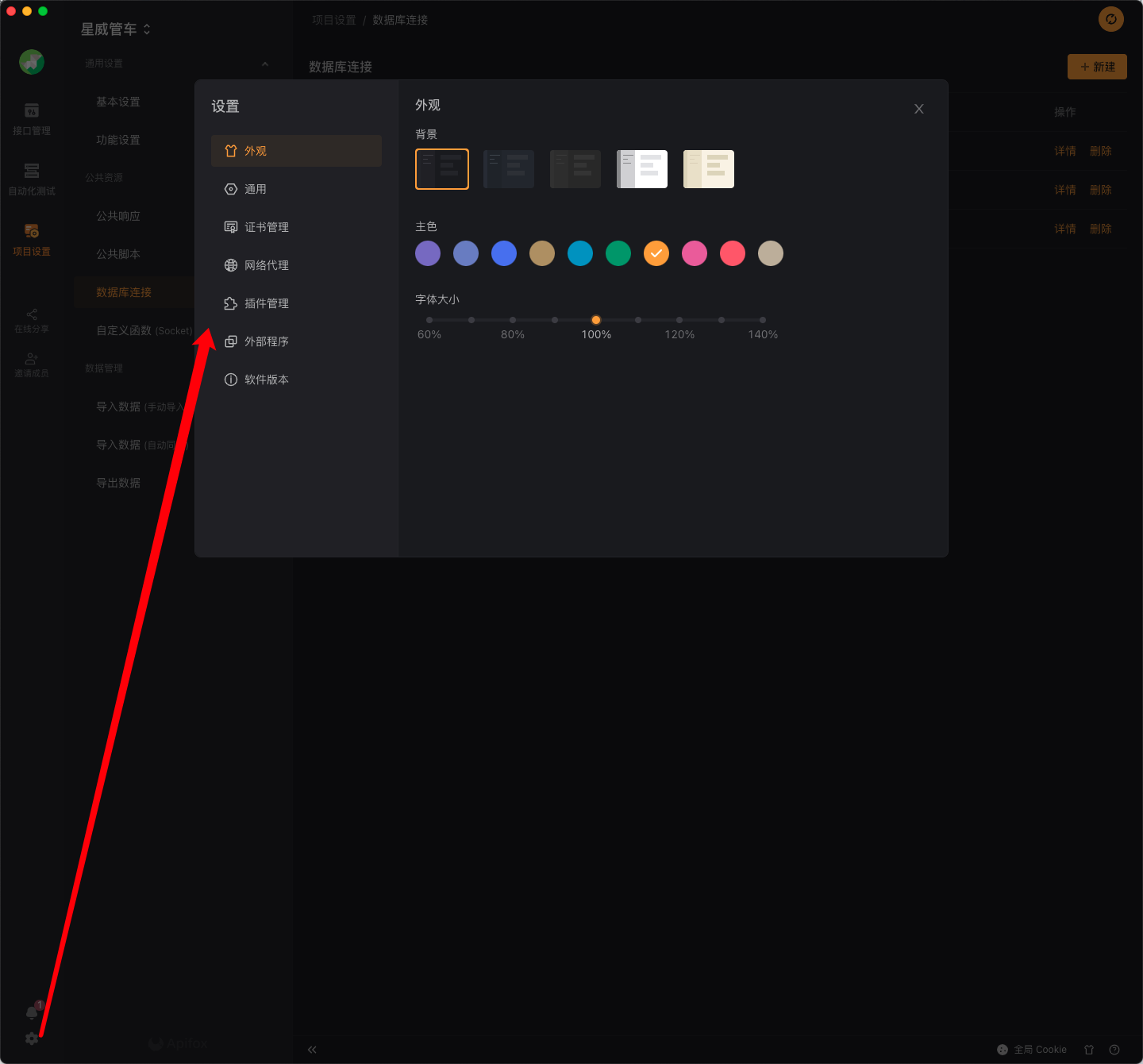This screenshot has height=1064, width=1143.
Task: Select the beige cream background theme thumbnail
Action: click(x=709, y=169)
